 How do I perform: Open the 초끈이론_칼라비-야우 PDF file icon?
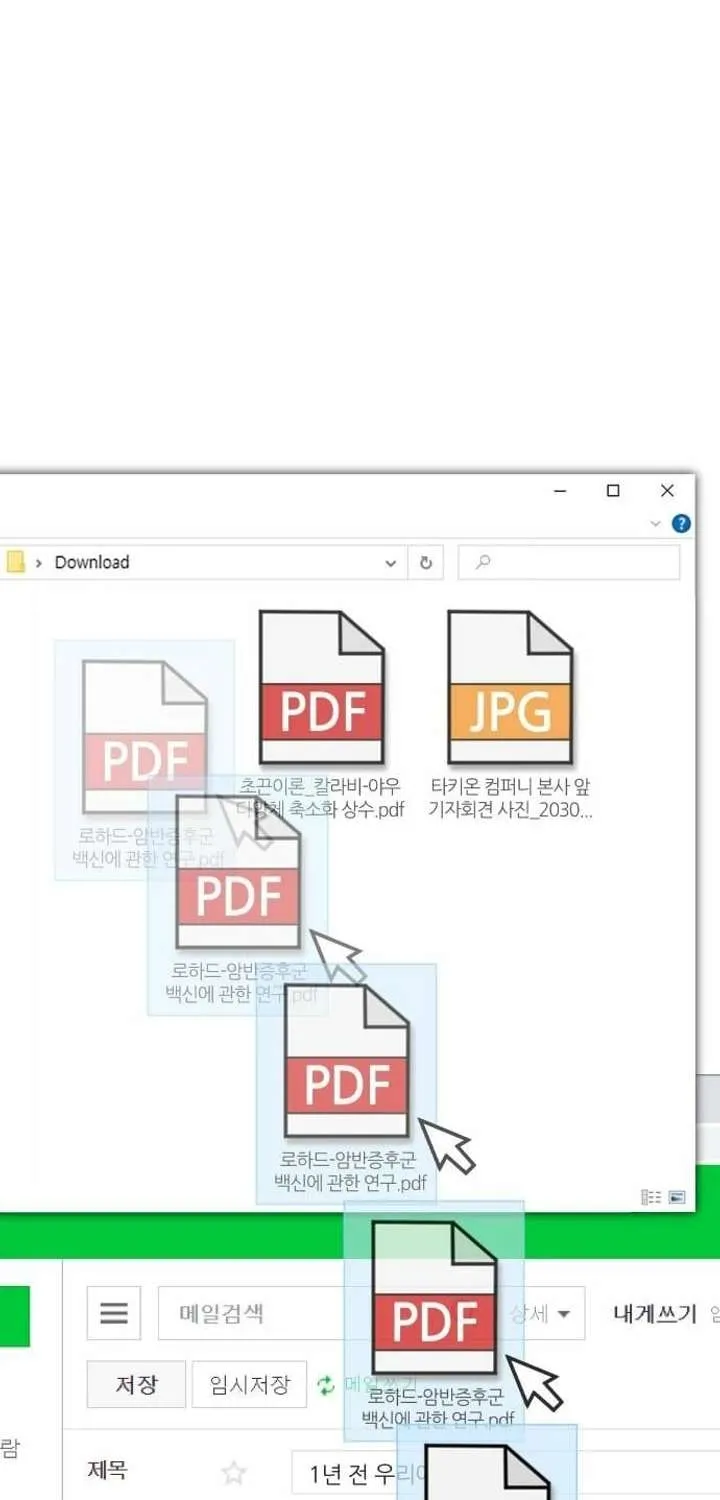tap(321, 688)
